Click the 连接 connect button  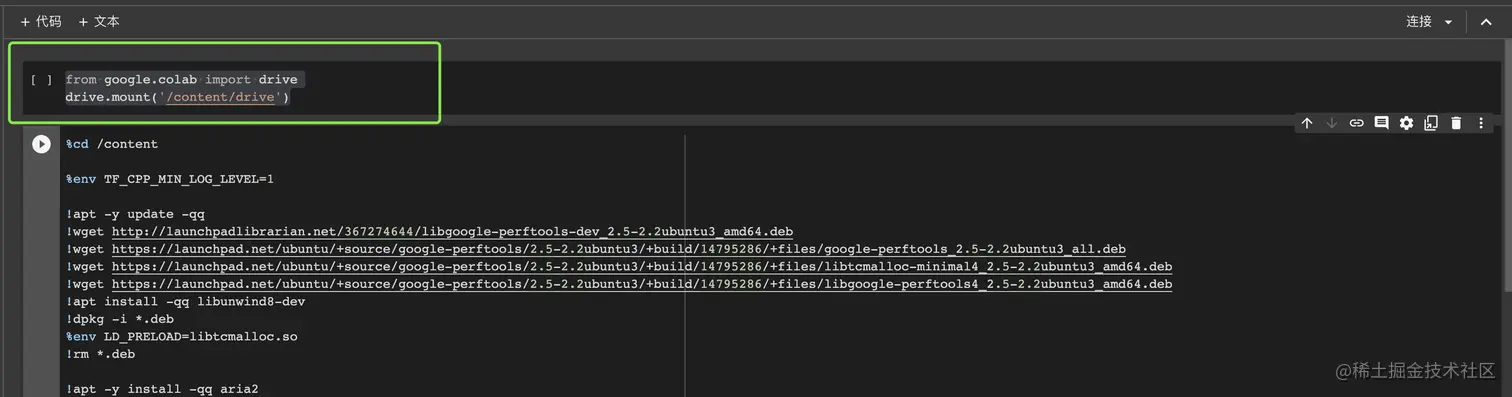[1419, 21]
